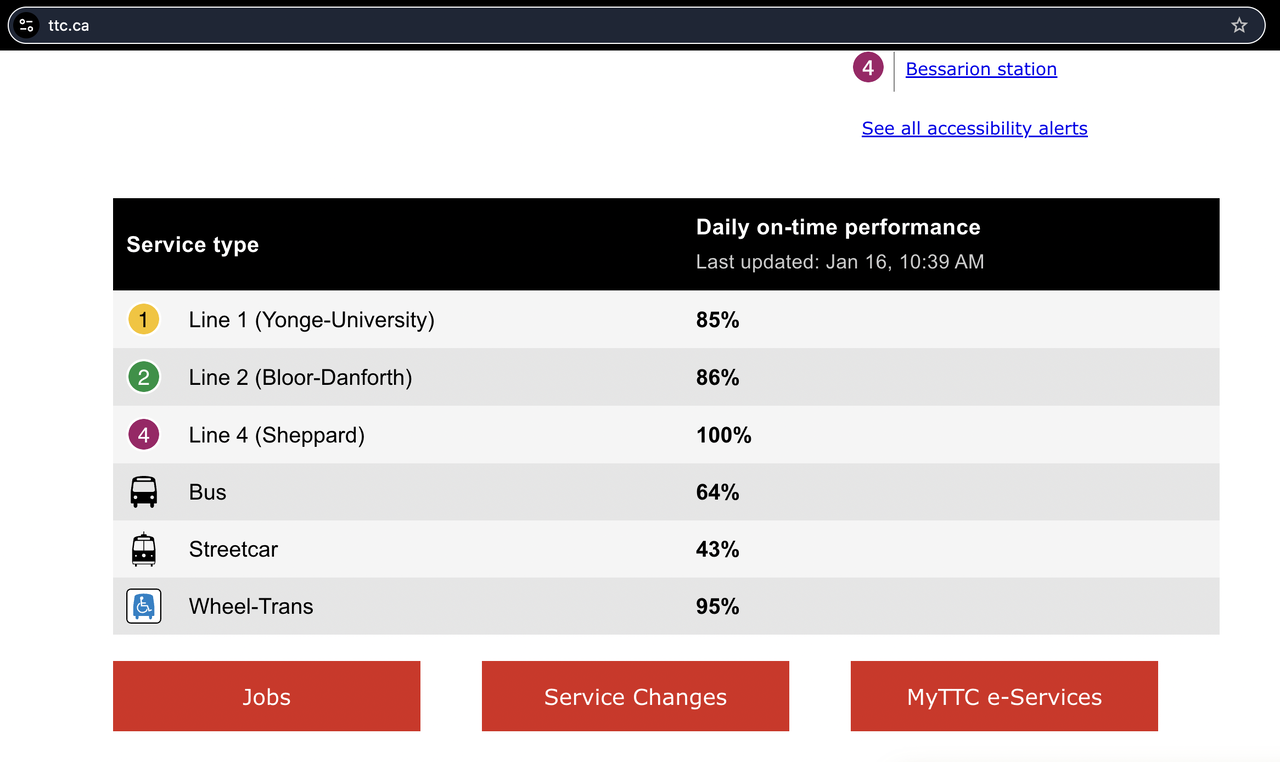Click the Line 1 (Yonge-University) label

point(311,320)
